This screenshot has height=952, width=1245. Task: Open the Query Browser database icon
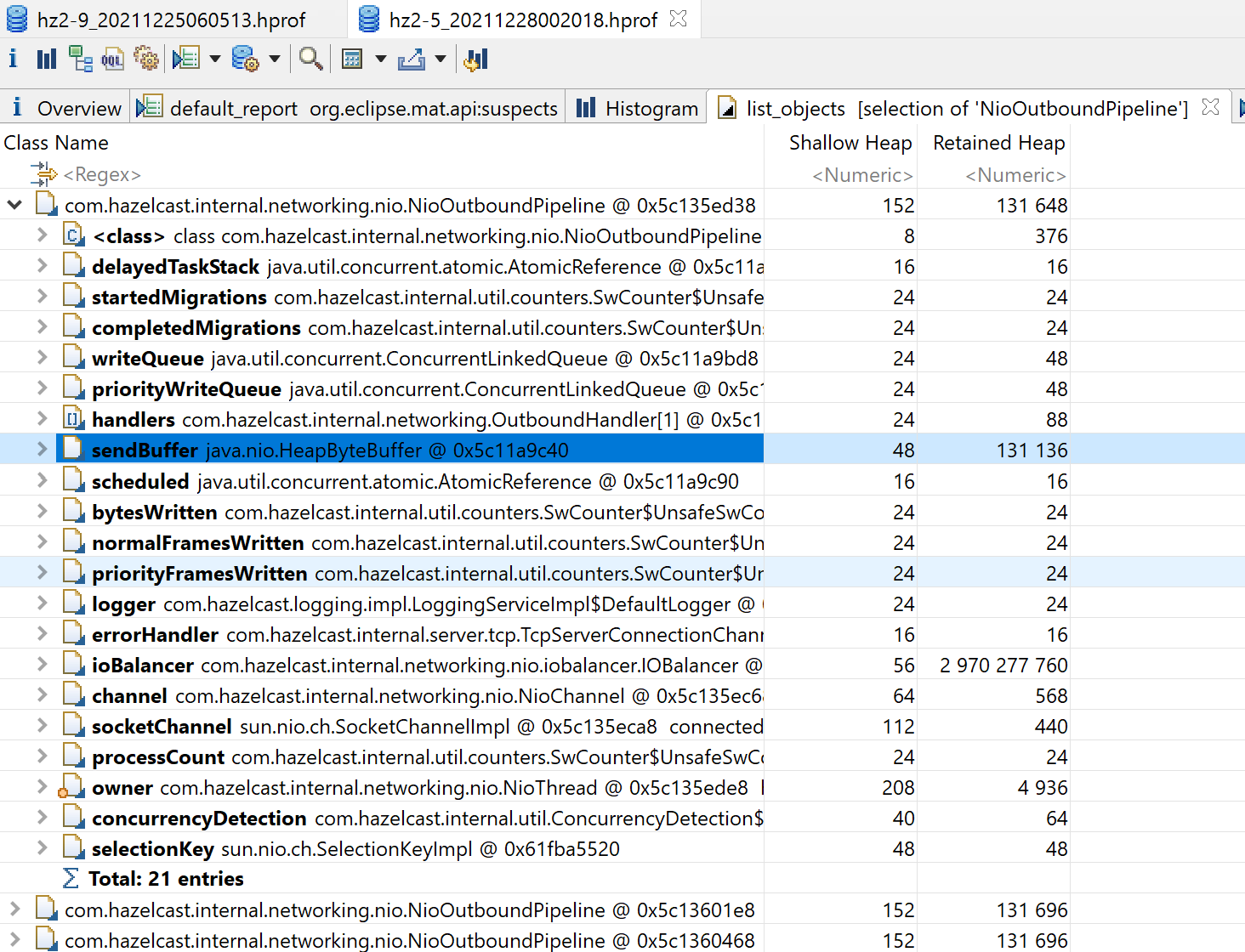pyautogui.click(x=245, y=58)
